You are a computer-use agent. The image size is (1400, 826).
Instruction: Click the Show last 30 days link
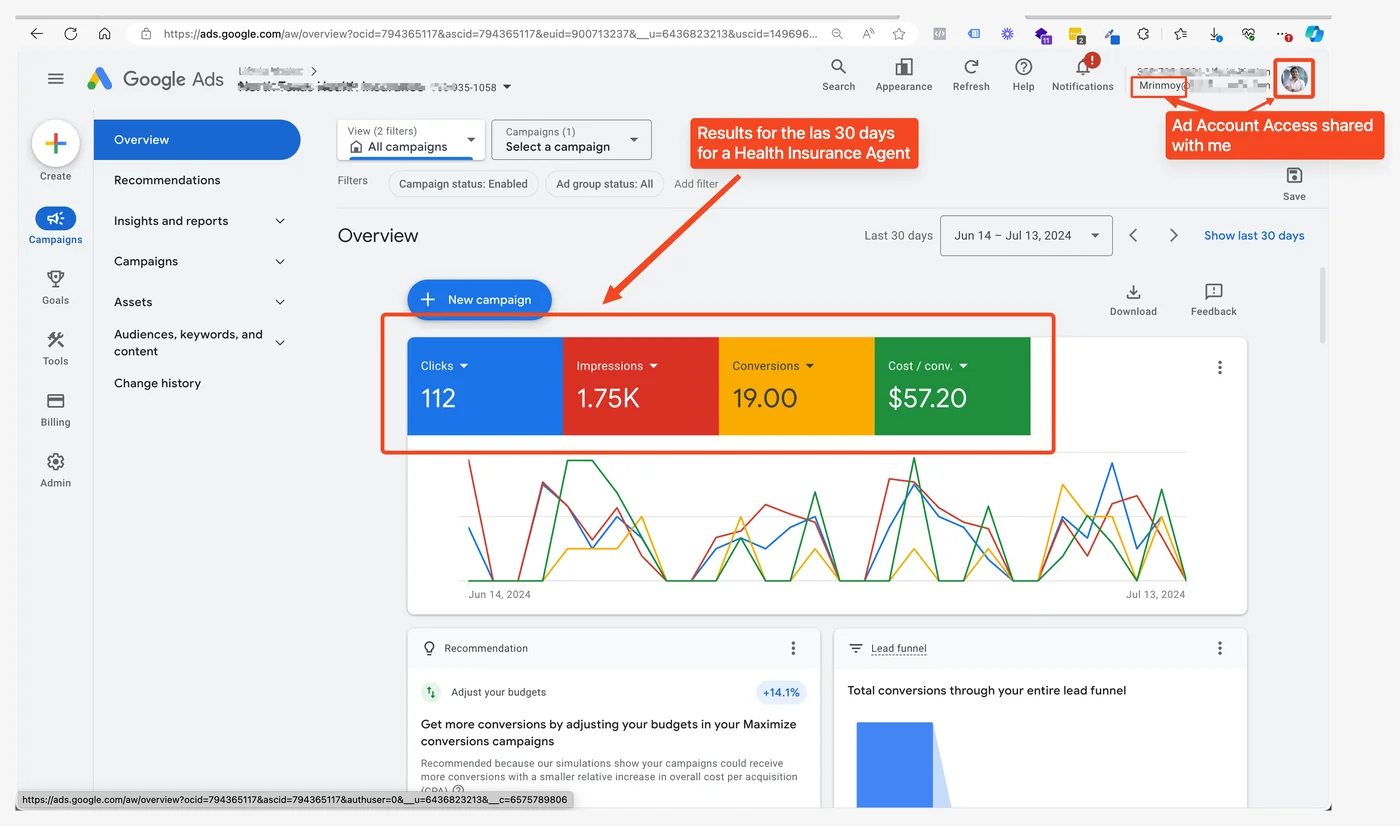tap(1253, 235)
